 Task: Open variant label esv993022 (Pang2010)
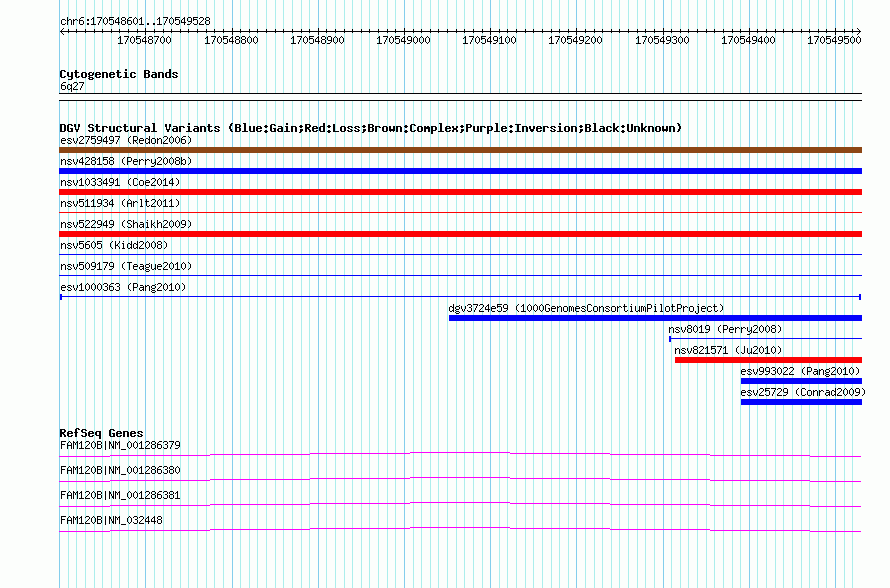coord(800,371)
